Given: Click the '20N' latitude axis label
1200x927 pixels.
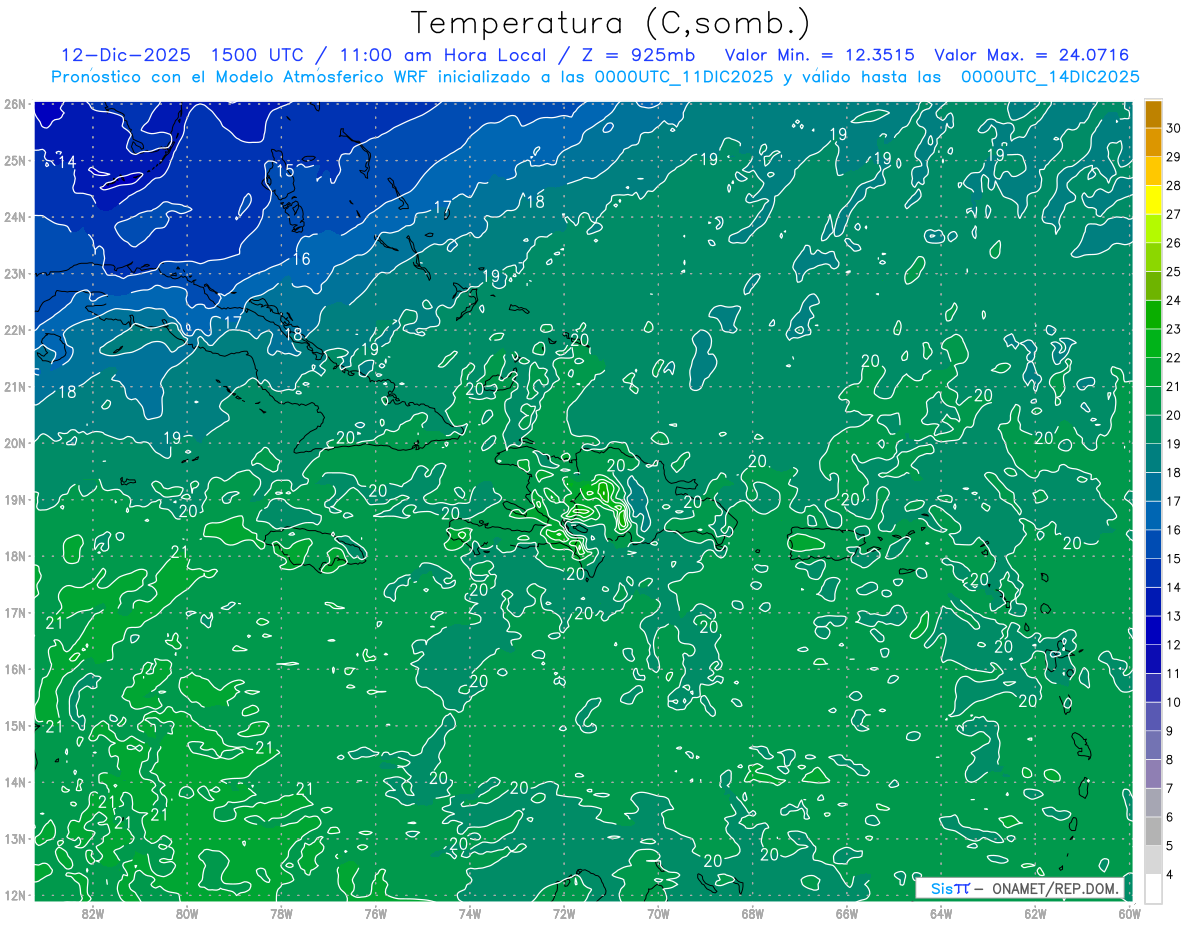Looking at the screenshot, I should [x=14, y=443].
